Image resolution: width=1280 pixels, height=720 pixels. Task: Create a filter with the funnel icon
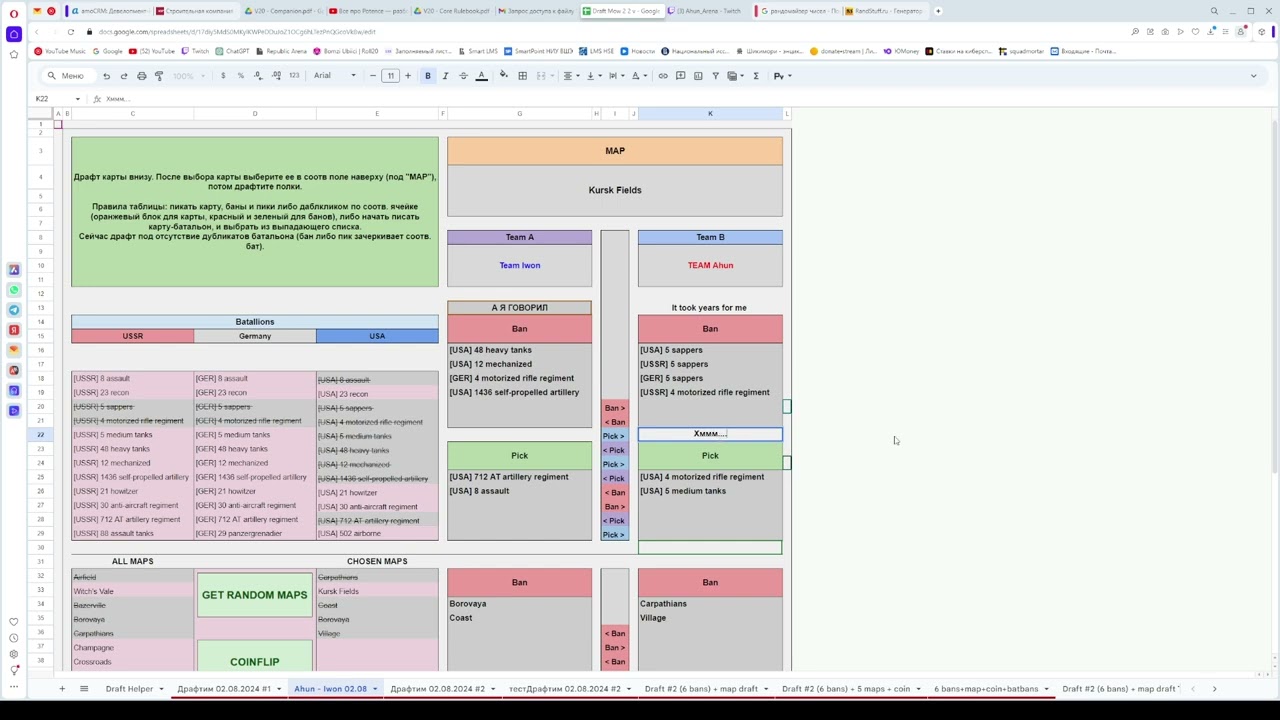715,76
